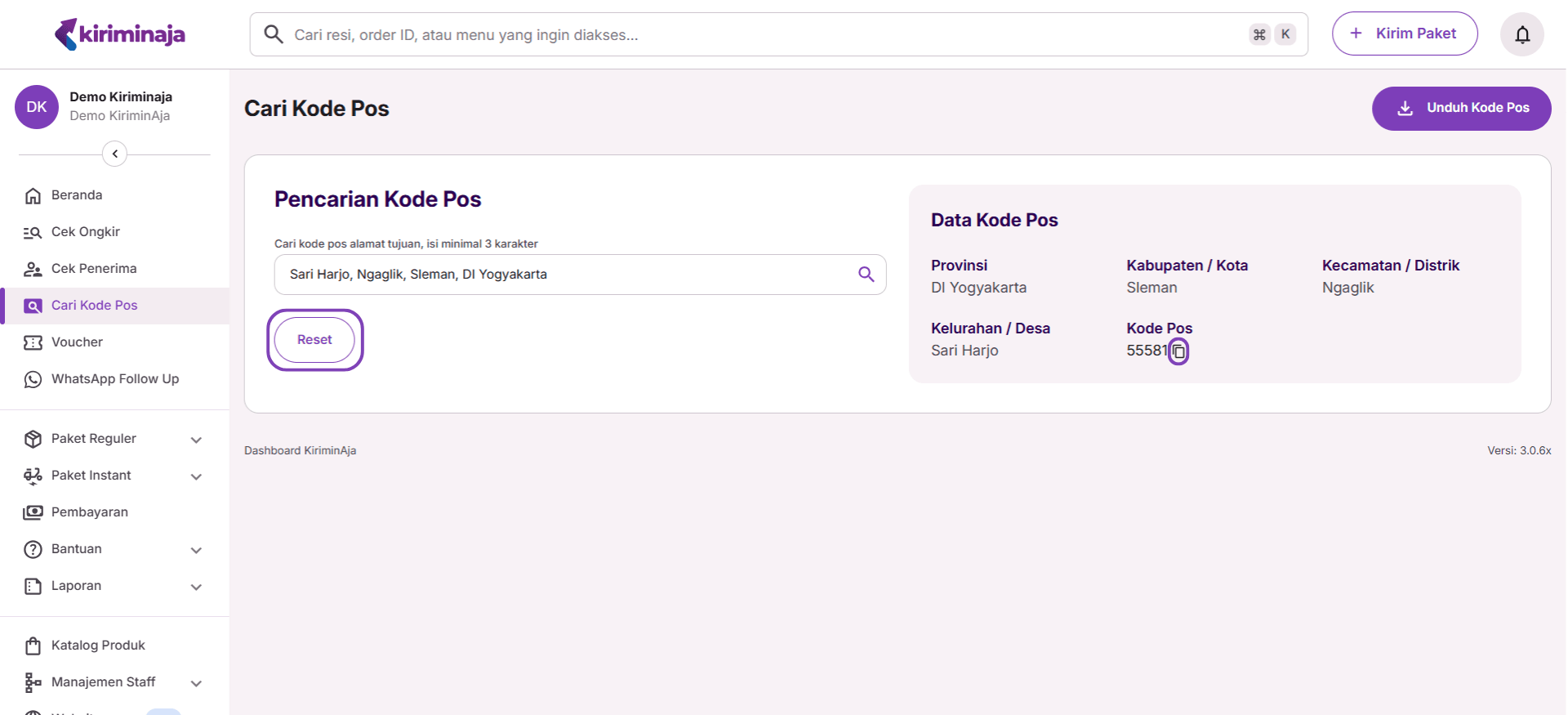
Task: Click the copy icon beside postal code 55581
Action: pos(1178,351)
